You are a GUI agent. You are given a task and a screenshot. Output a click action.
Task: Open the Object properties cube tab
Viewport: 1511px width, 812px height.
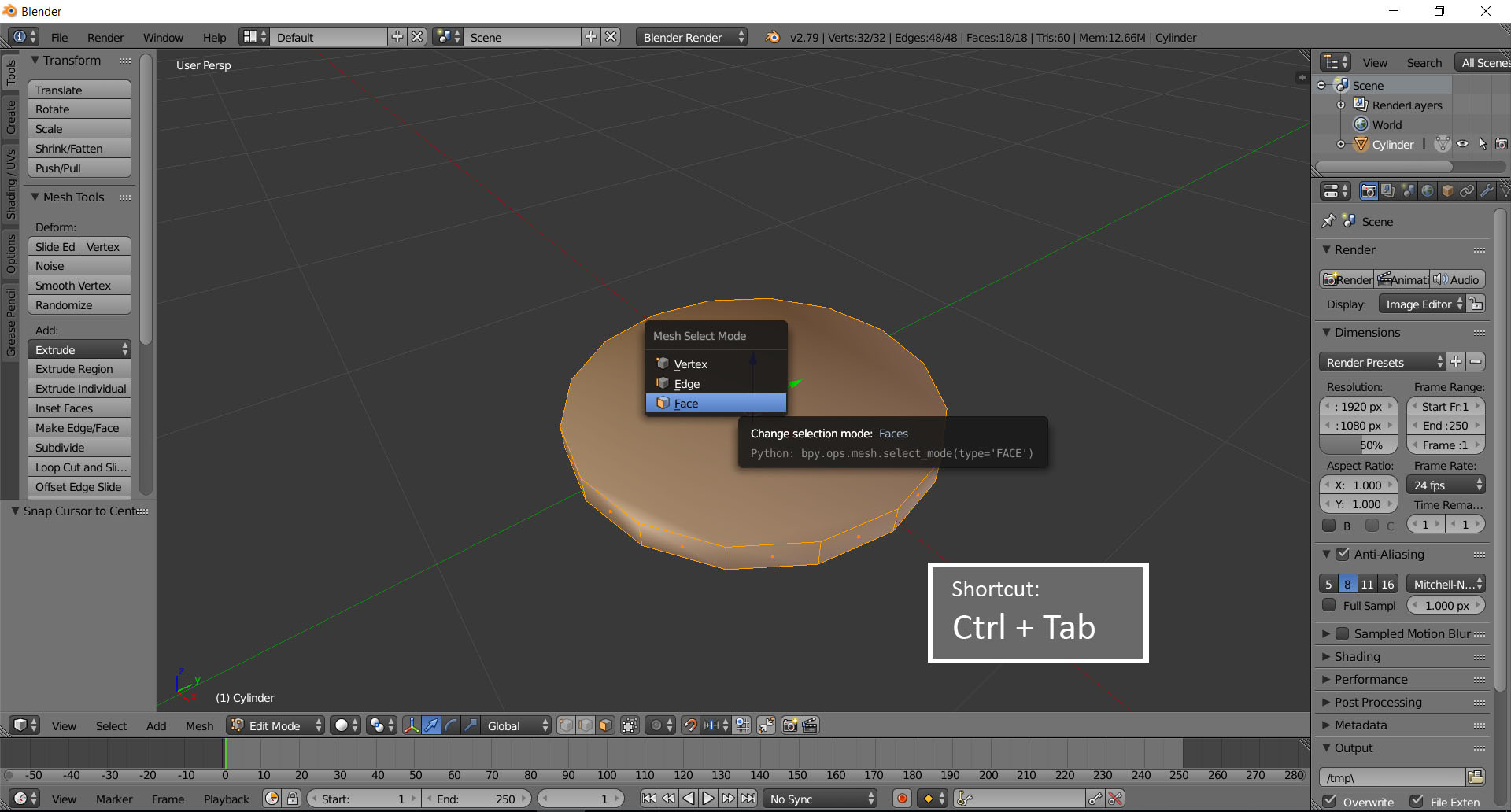pos(1447,190)
